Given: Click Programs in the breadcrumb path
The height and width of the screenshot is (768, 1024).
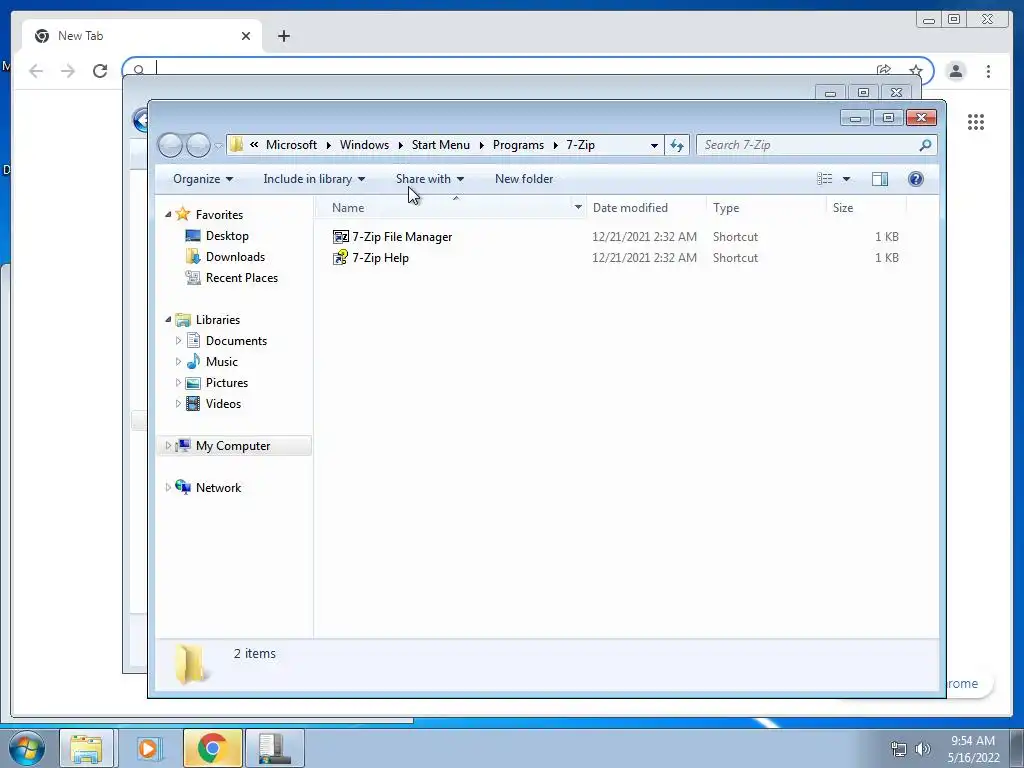Looking at the screenshot, I should [x=518, y=145].
